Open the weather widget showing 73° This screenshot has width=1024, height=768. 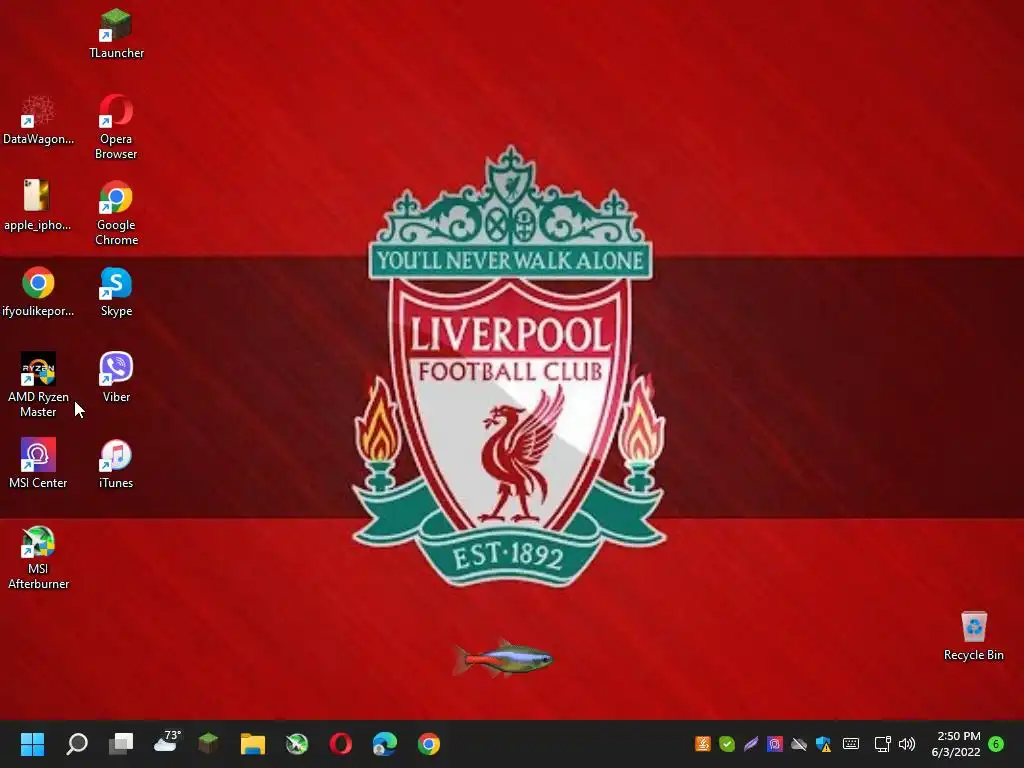point(167,742)
